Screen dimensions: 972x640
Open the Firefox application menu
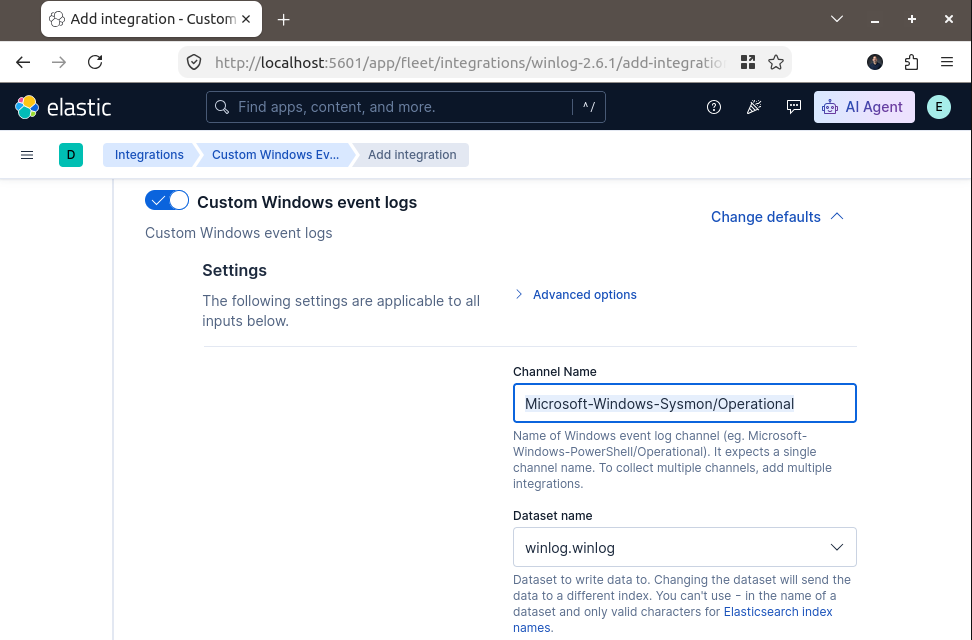click(x=947, y=62)
